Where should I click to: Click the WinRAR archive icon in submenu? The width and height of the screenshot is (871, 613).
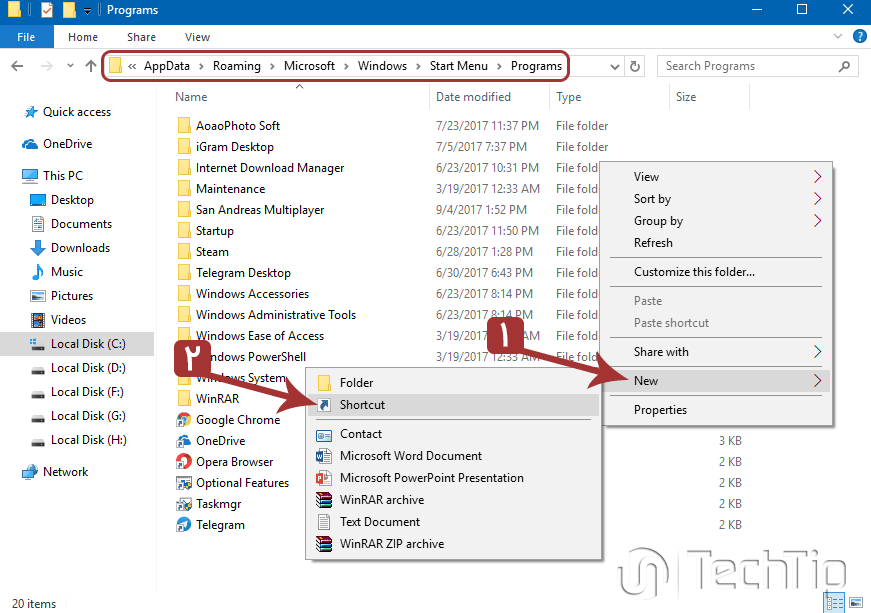tap(324, 500)
